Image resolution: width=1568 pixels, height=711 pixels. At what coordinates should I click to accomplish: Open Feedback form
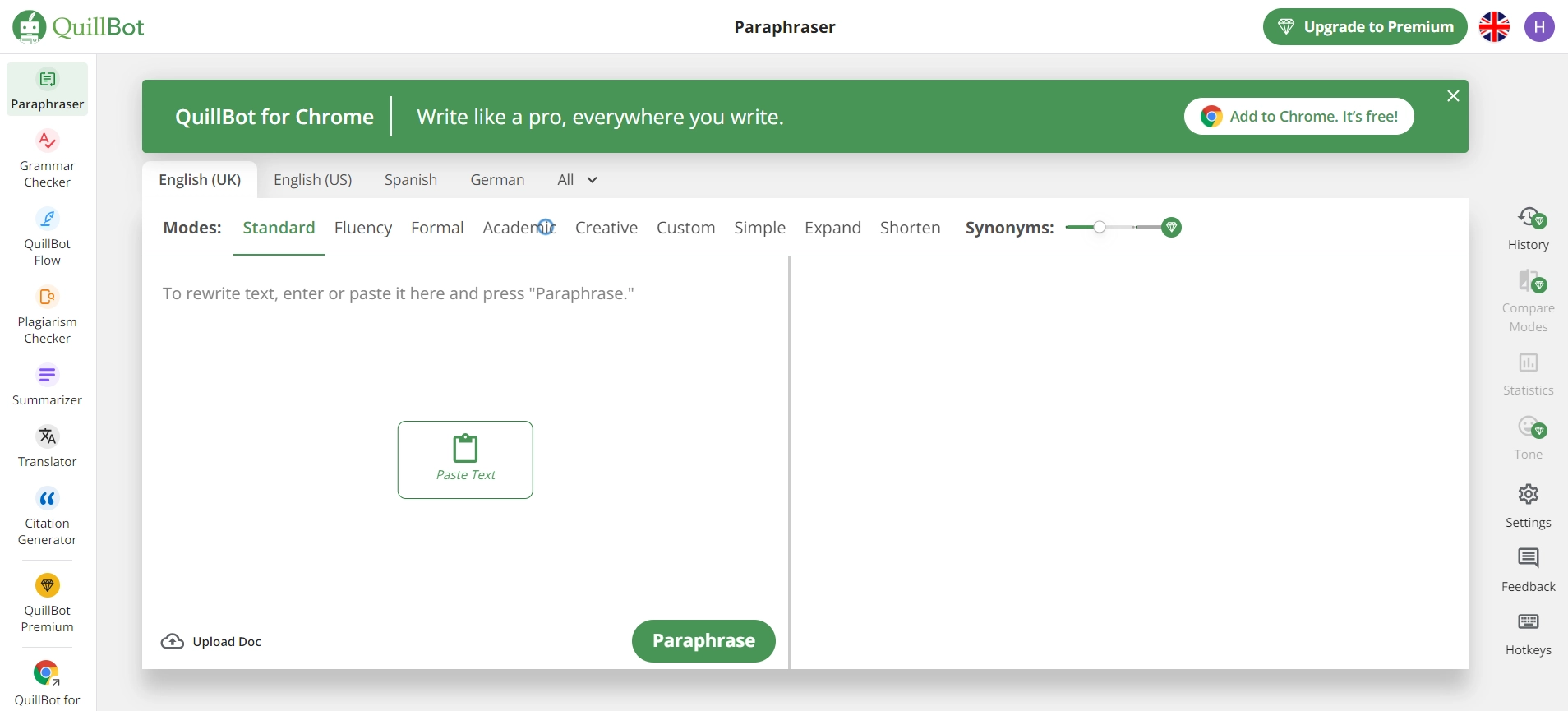pyautogui.click(x=1529, y=570)
